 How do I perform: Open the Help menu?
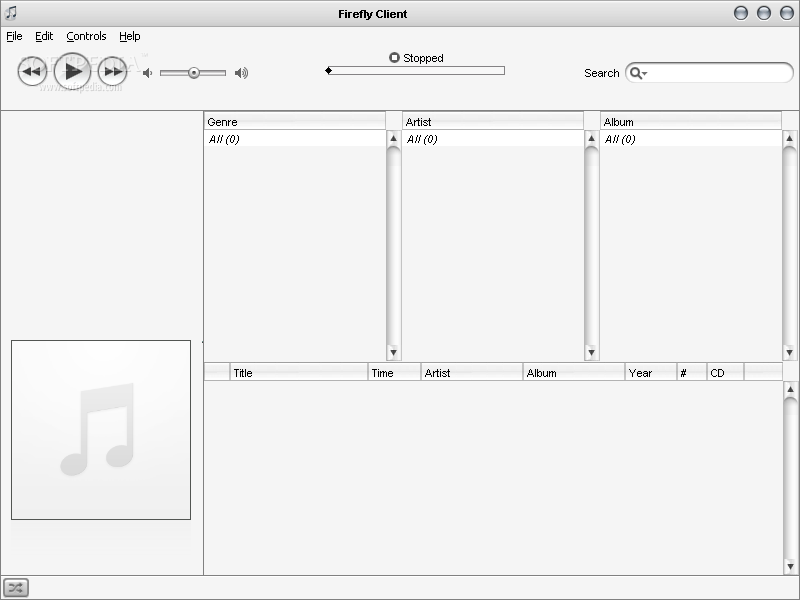(130, 36)
